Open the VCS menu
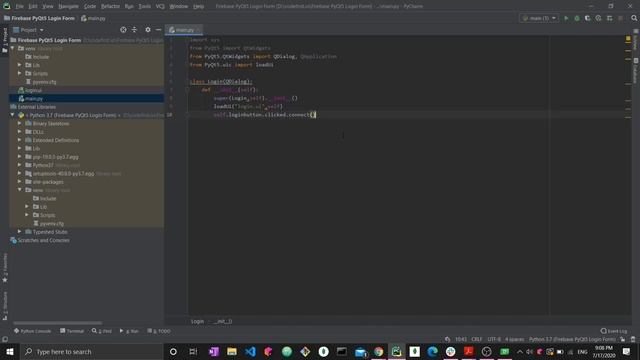 pos(160,7)
